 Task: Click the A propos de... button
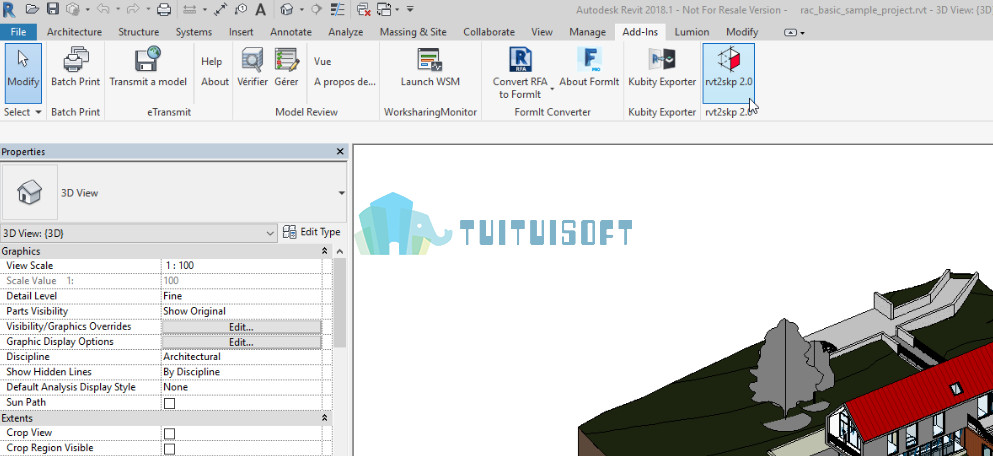tap(345, 82)
